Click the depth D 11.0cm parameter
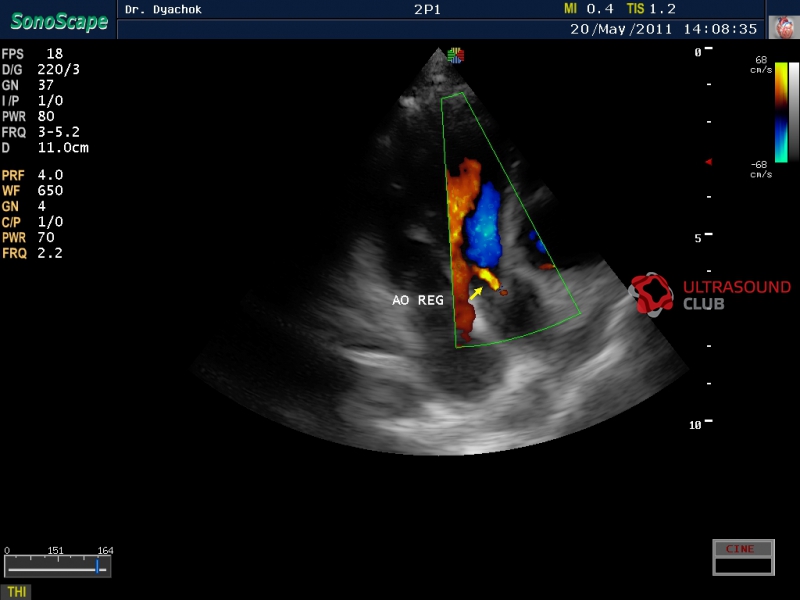The width and height of the screenshot is (800, 600). point(45,148)
